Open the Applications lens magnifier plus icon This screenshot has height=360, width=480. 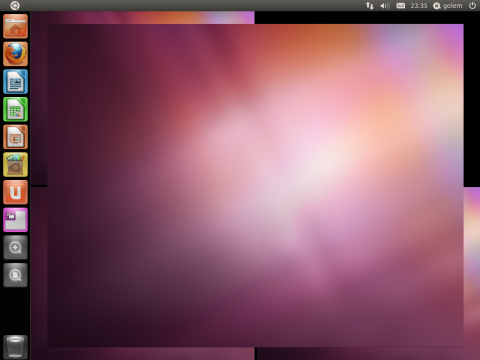[15, 248]
